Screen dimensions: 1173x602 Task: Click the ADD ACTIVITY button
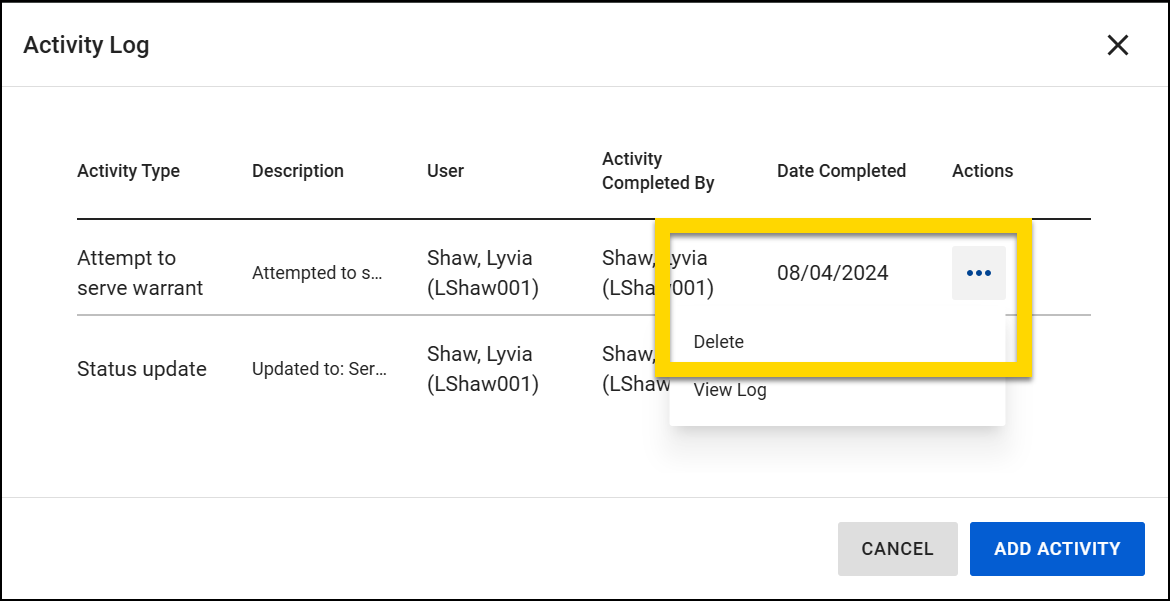(x=1057, y=548)
